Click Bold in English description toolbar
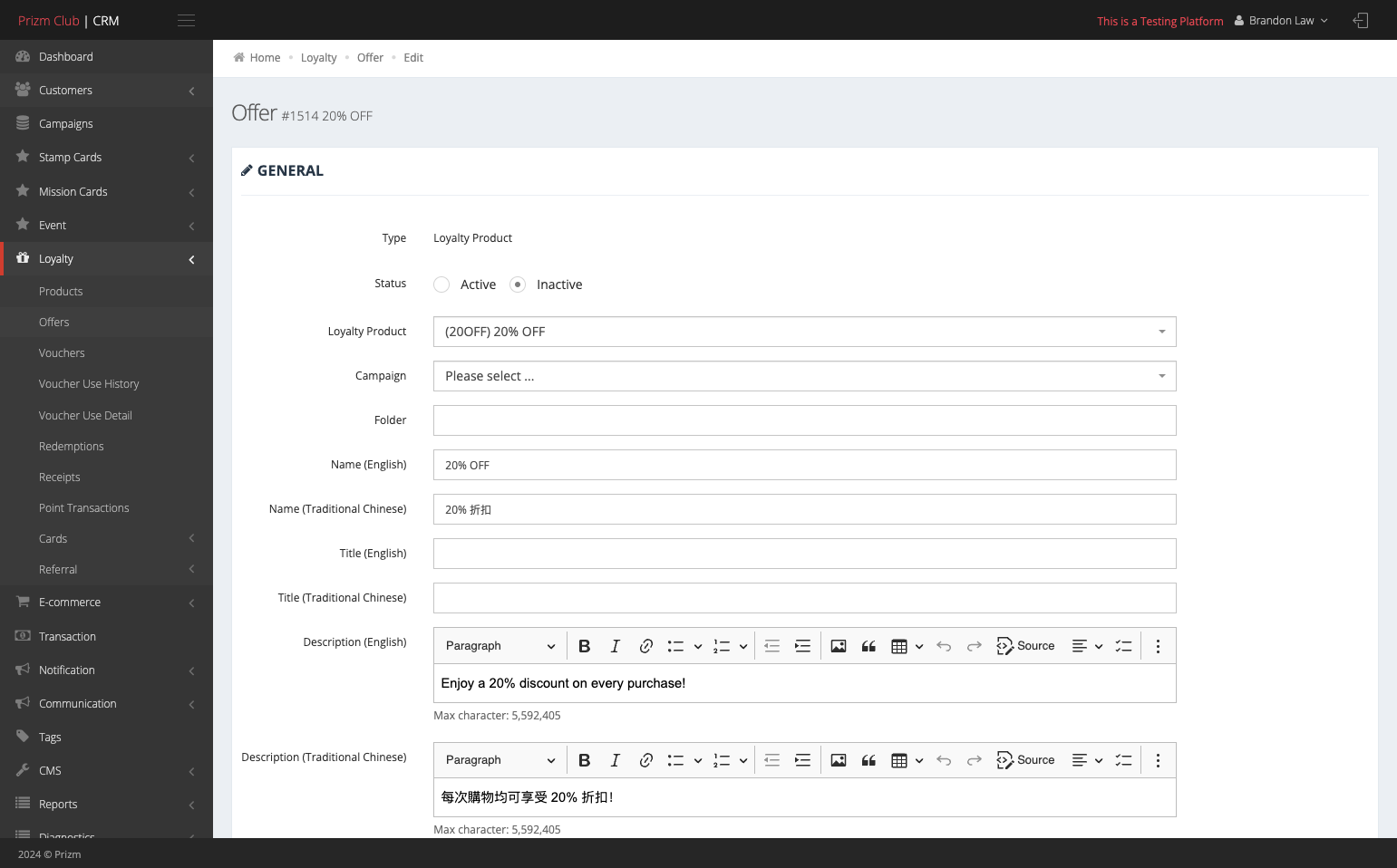This screenshot has height=868, width=1397. (x=585, y=646)
